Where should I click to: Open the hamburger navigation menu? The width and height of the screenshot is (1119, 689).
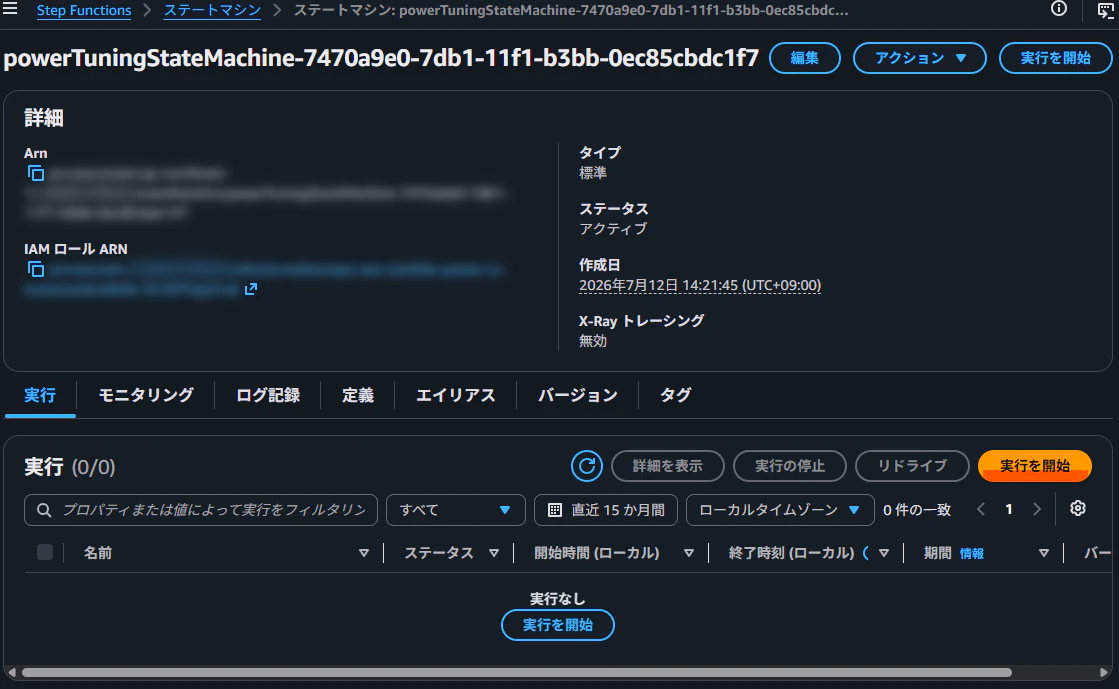[10, 9]
